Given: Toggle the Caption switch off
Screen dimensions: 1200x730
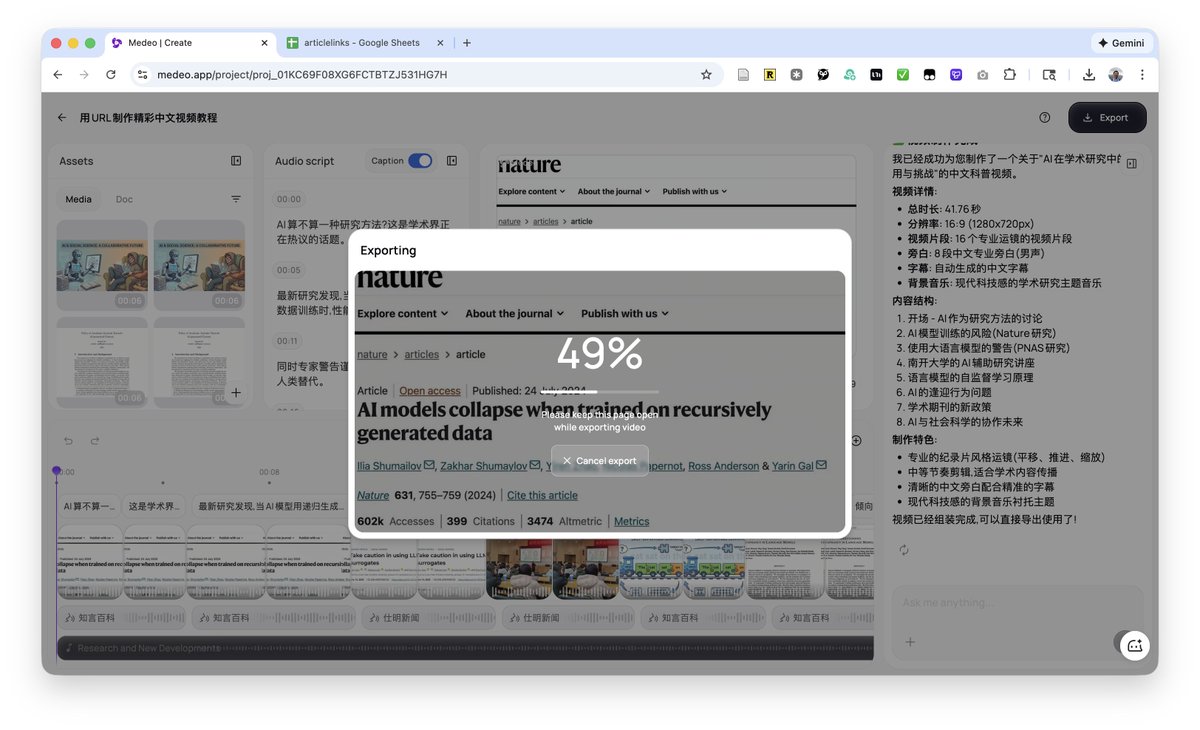Looking at the screenshot, I should click(420, 161).
